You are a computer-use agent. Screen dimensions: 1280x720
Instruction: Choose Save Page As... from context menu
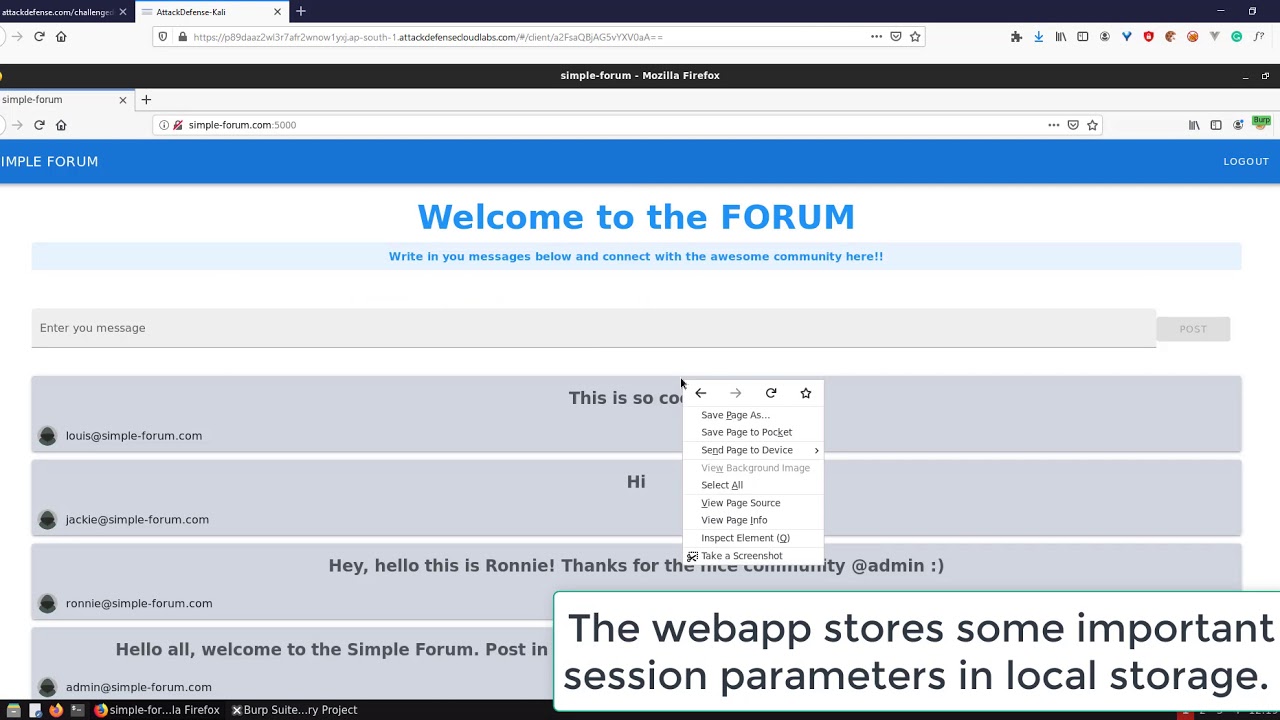tap(753, 415)
